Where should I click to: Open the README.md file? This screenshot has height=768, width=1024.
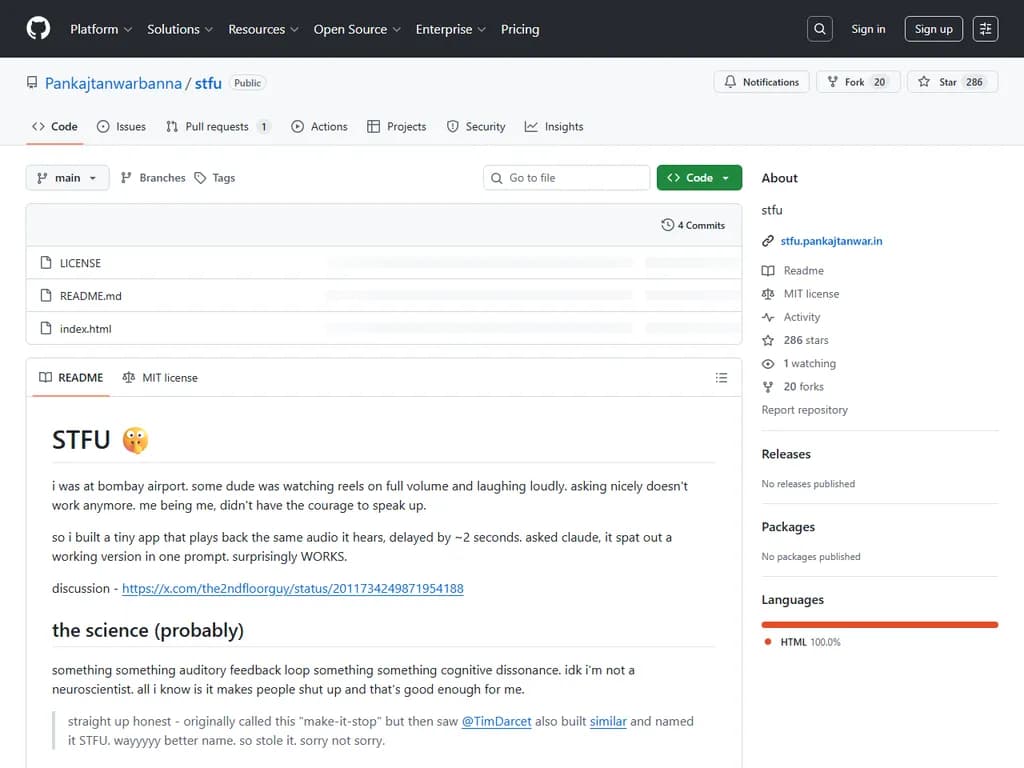[91, 296]
